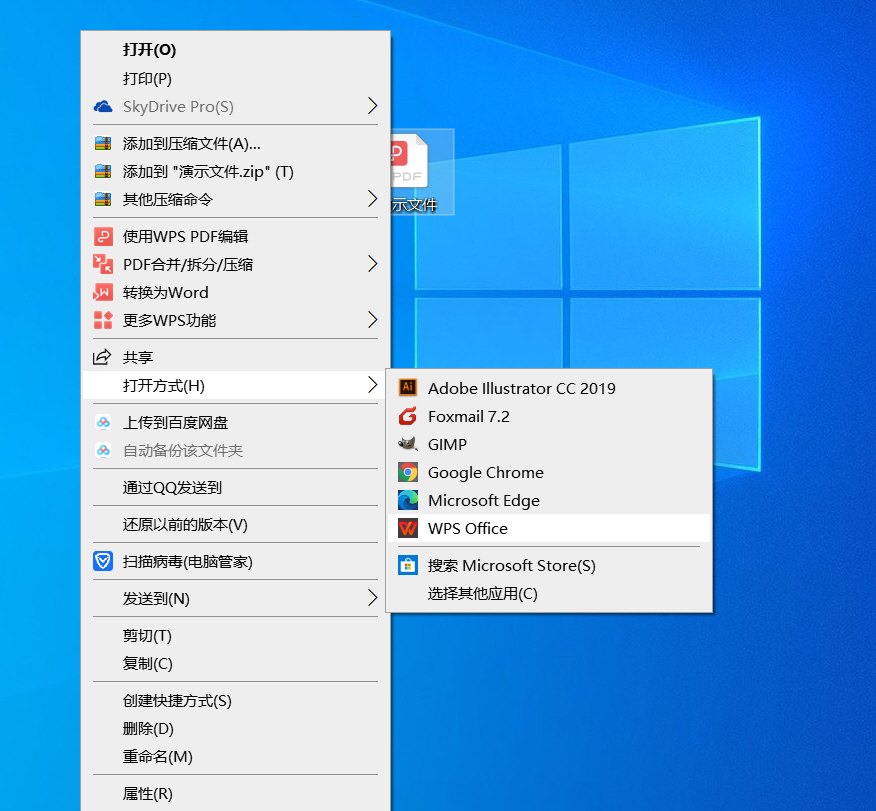Viewport: 876px width, 811px height.
Task: Click the archive icon beside 其他压缩命令
Action: click(103, 199)
